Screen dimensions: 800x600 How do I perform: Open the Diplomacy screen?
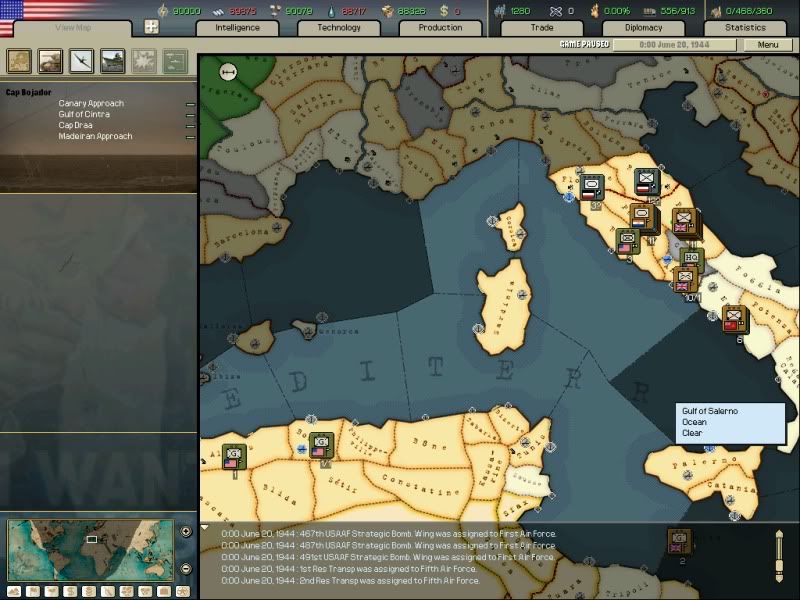[x=643, y=28]
